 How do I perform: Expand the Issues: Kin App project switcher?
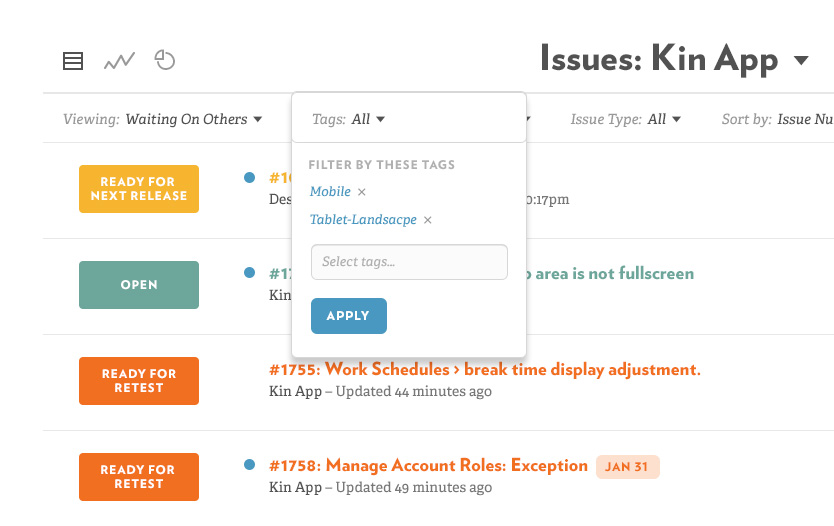pyautogui.click(x=674, y=60)
